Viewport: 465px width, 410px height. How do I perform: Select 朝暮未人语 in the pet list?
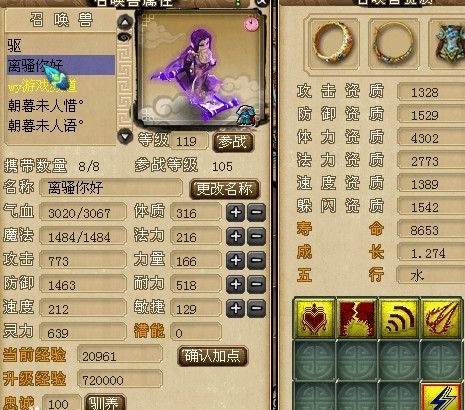click(x=46, y=126)
